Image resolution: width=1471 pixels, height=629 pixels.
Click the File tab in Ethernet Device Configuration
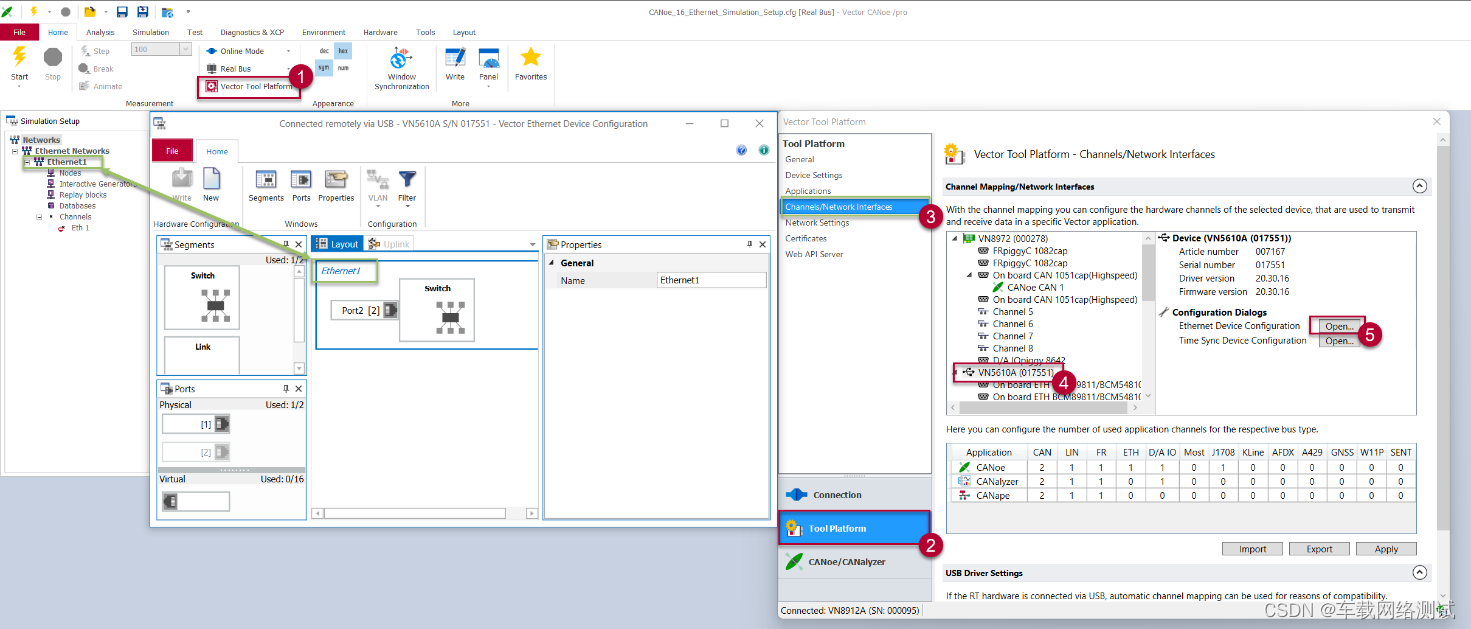pyautogui.click(x=172, y=151)
